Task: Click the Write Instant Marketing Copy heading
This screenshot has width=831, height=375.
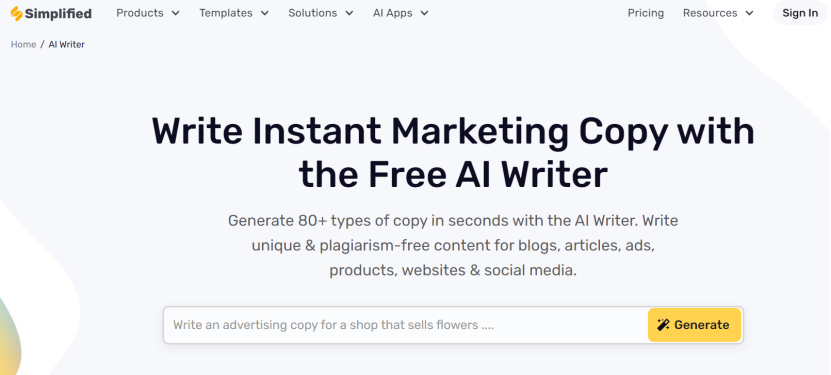Action: (x=453, y=153)
